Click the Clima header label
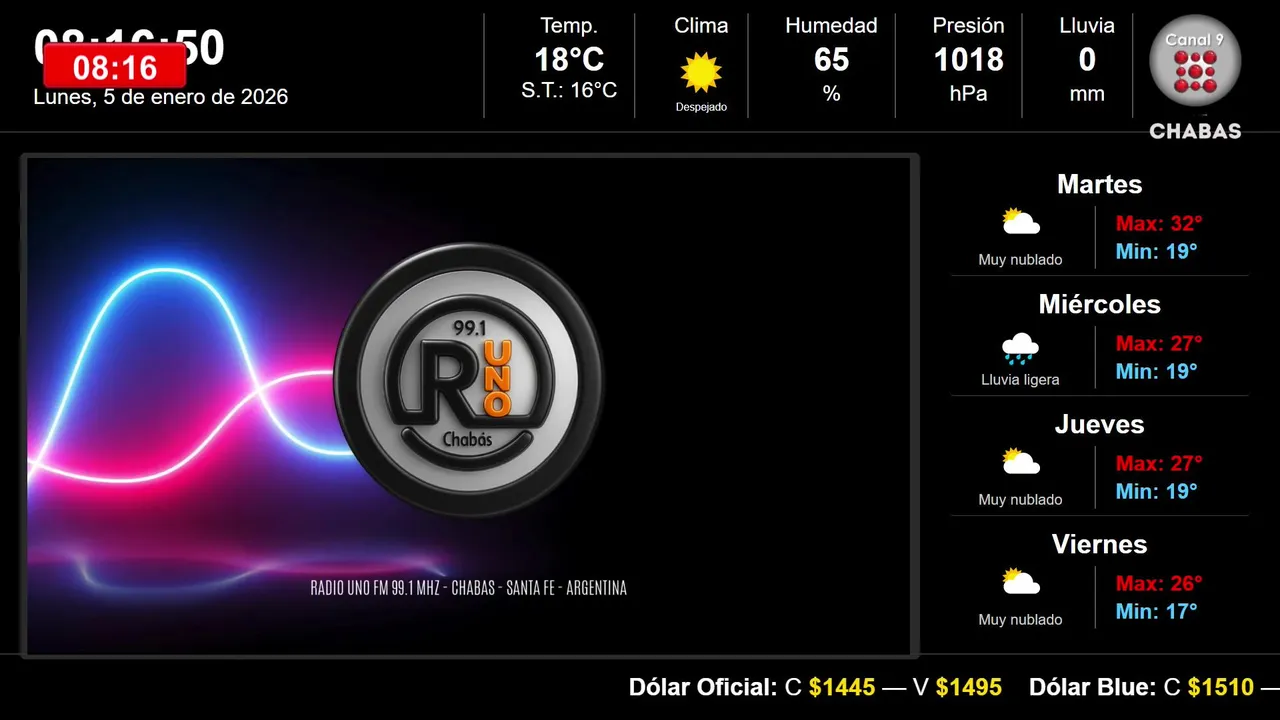Viewport: 1280px width, 720px height. click(x=701, y=26)
